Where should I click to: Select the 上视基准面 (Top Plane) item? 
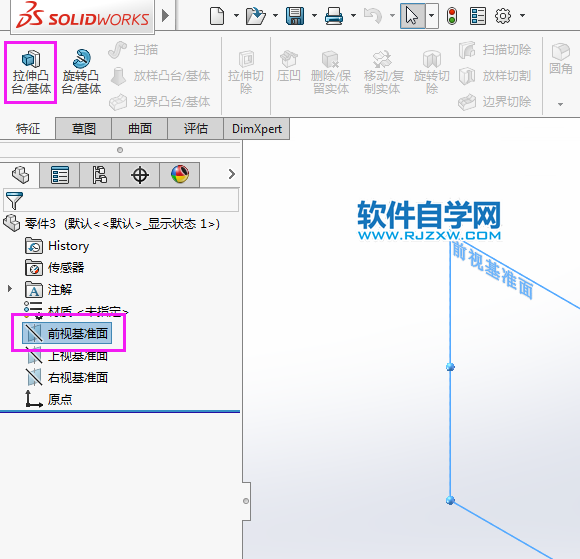67,356
